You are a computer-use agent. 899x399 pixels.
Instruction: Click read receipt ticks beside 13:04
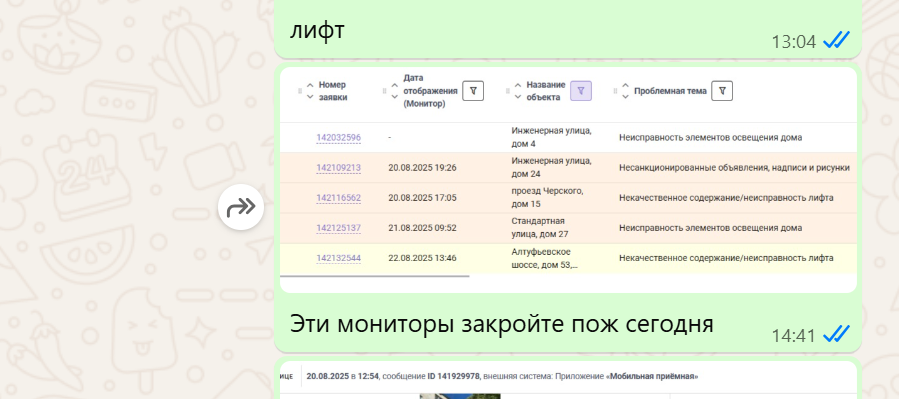[x=837, y=40]
